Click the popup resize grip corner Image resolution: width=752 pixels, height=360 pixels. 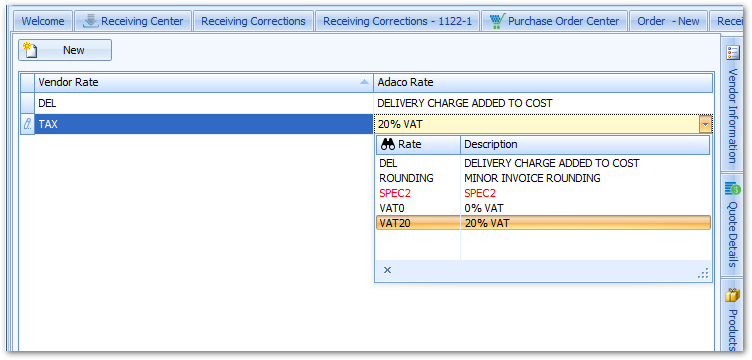click(703, 273)
